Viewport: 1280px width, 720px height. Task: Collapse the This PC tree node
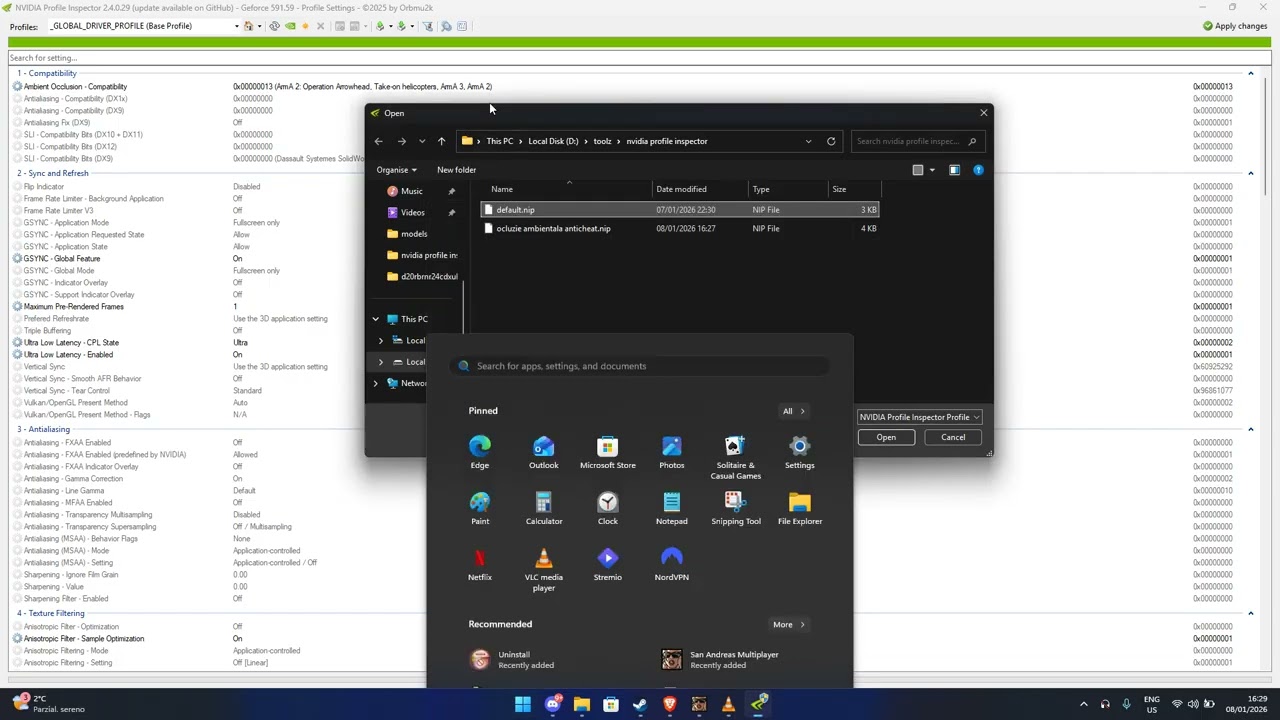[376, 319]
